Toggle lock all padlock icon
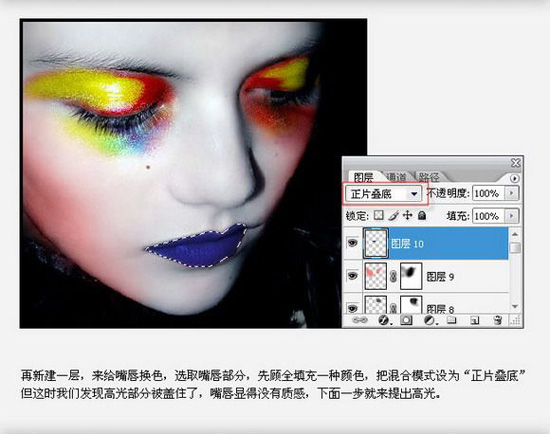This screenshot has height=434, width=550. (x=422, y=215)
